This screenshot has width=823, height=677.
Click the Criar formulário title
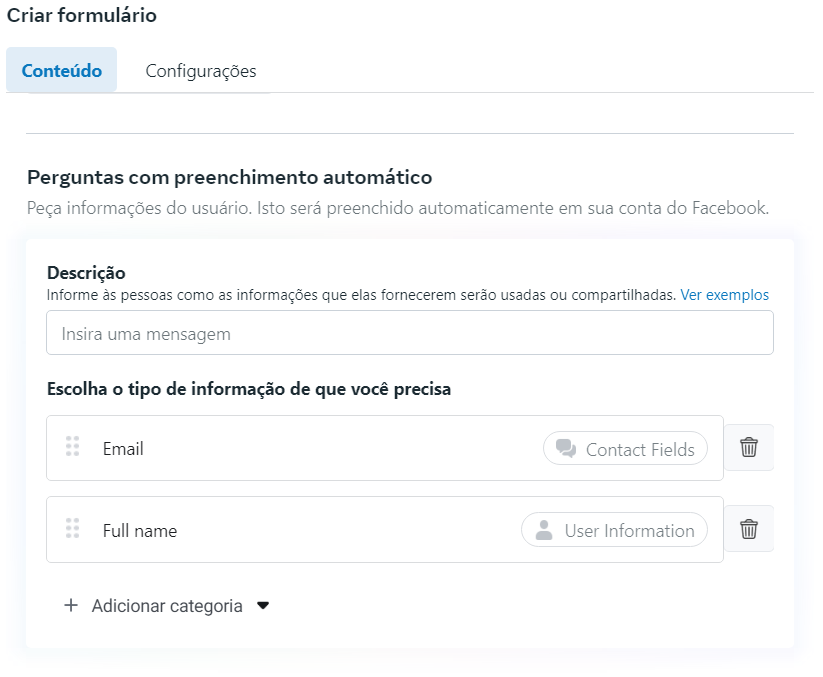(x=82, y=16)
